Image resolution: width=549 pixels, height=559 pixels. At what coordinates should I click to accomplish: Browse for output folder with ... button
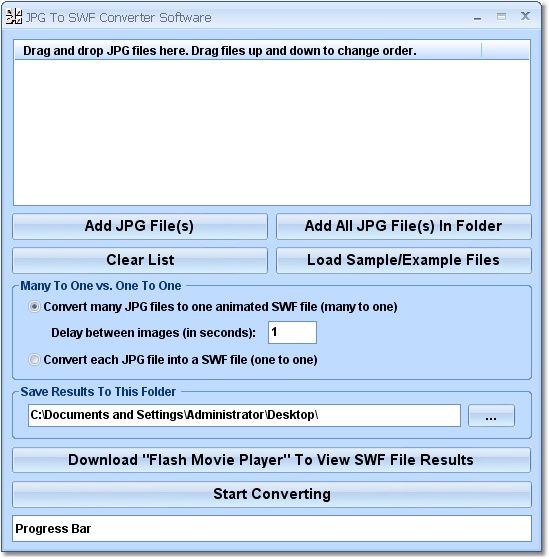coord(491,415)
